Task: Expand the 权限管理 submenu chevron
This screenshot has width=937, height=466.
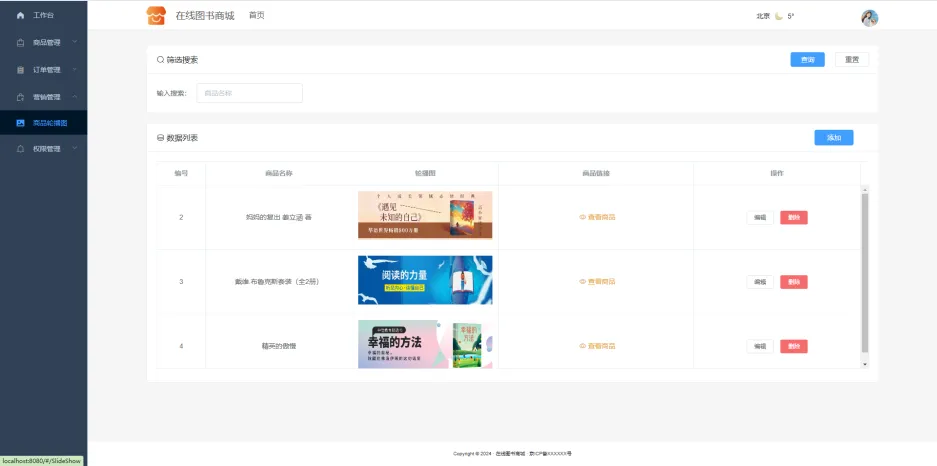Action: point(74,149)
